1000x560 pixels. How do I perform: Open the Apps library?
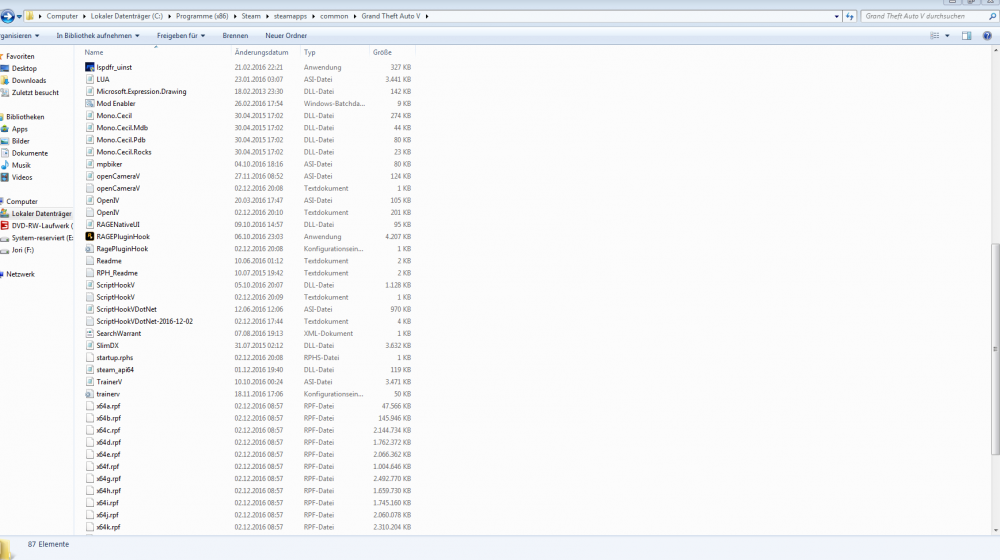(x=20, y=129)
